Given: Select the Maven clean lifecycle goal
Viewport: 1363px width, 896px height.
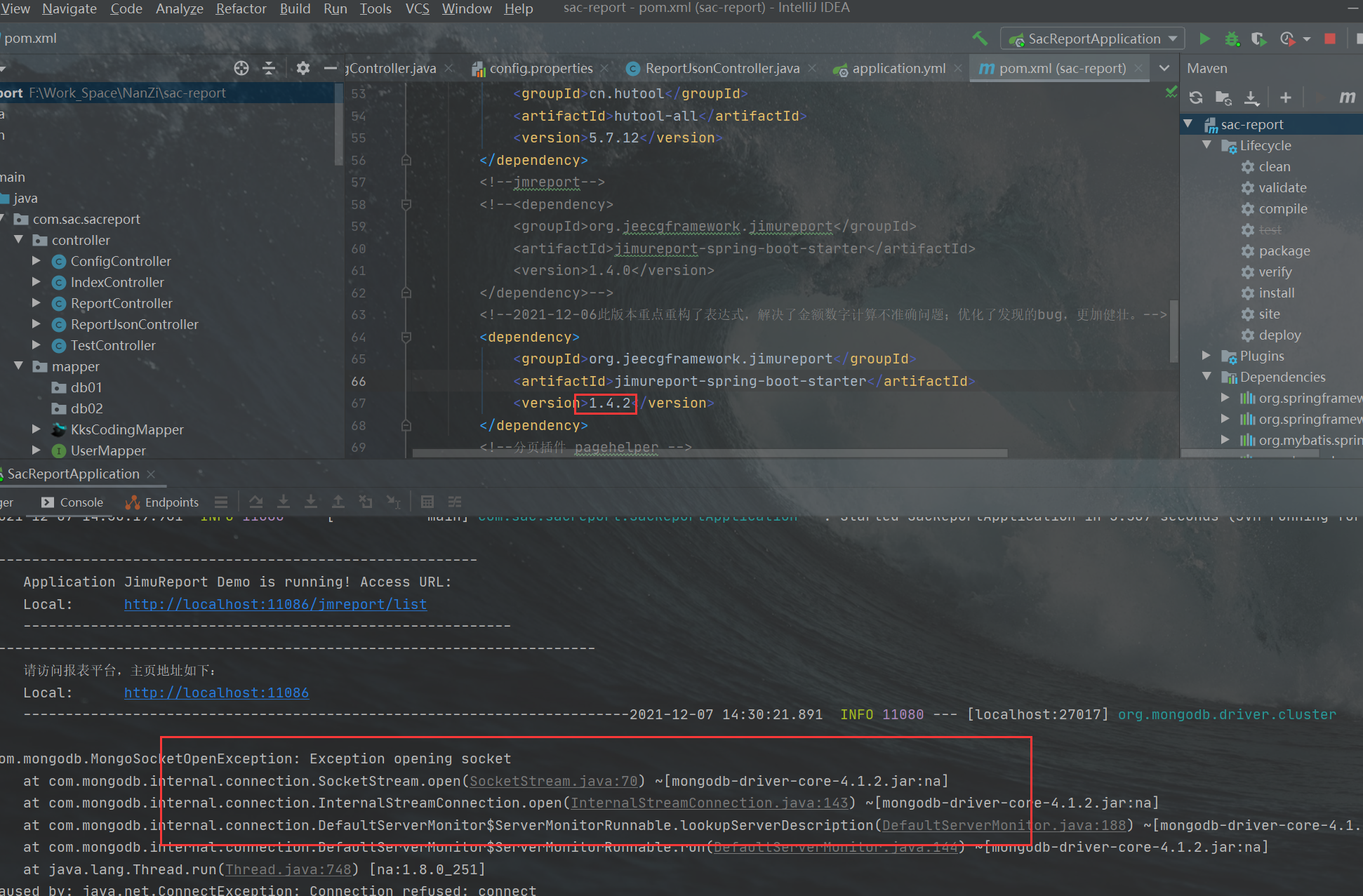Looking at the screenshot, I should click(x=1274, y=166).
